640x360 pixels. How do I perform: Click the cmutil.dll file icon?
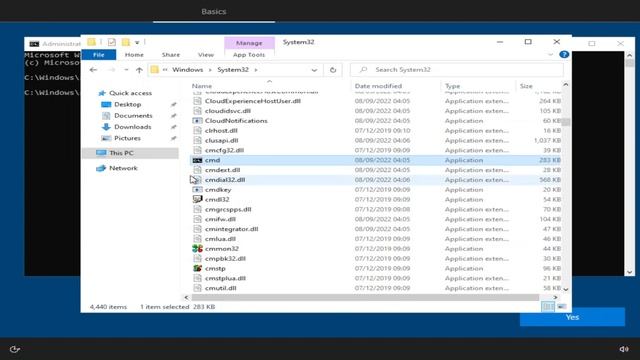click(x=197, y=288)
